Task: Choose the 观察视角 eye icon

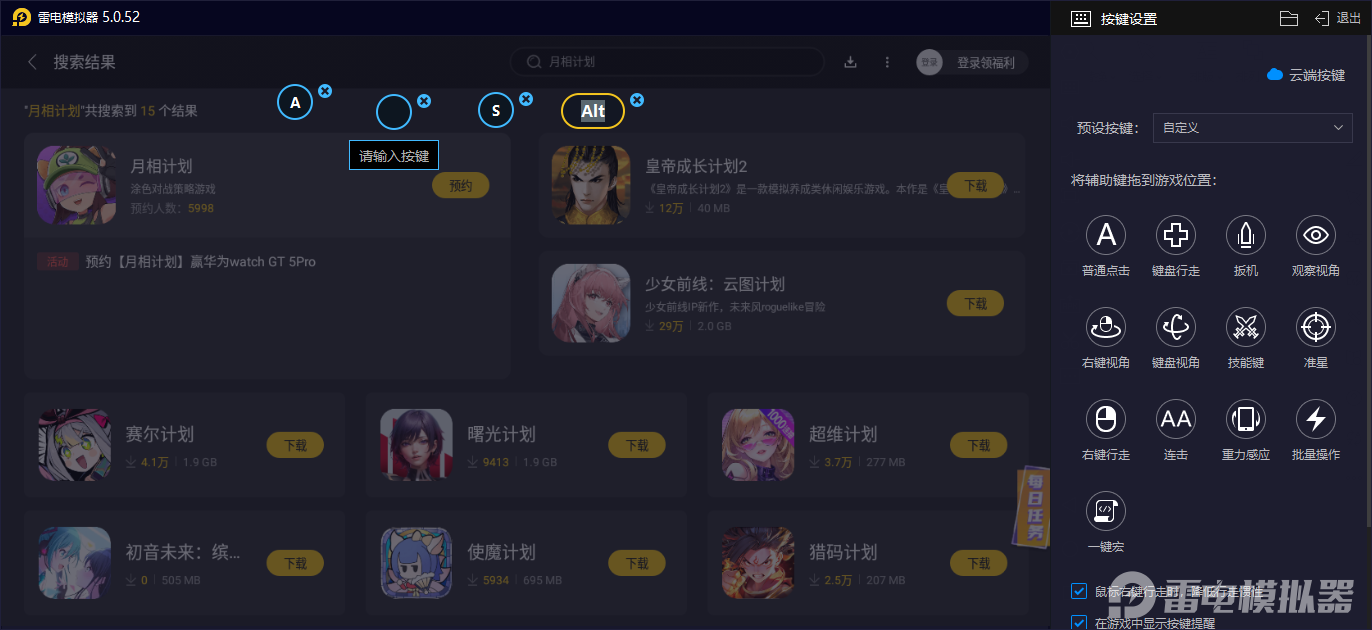Action: pyautogui.click(x=1316, y=235)
